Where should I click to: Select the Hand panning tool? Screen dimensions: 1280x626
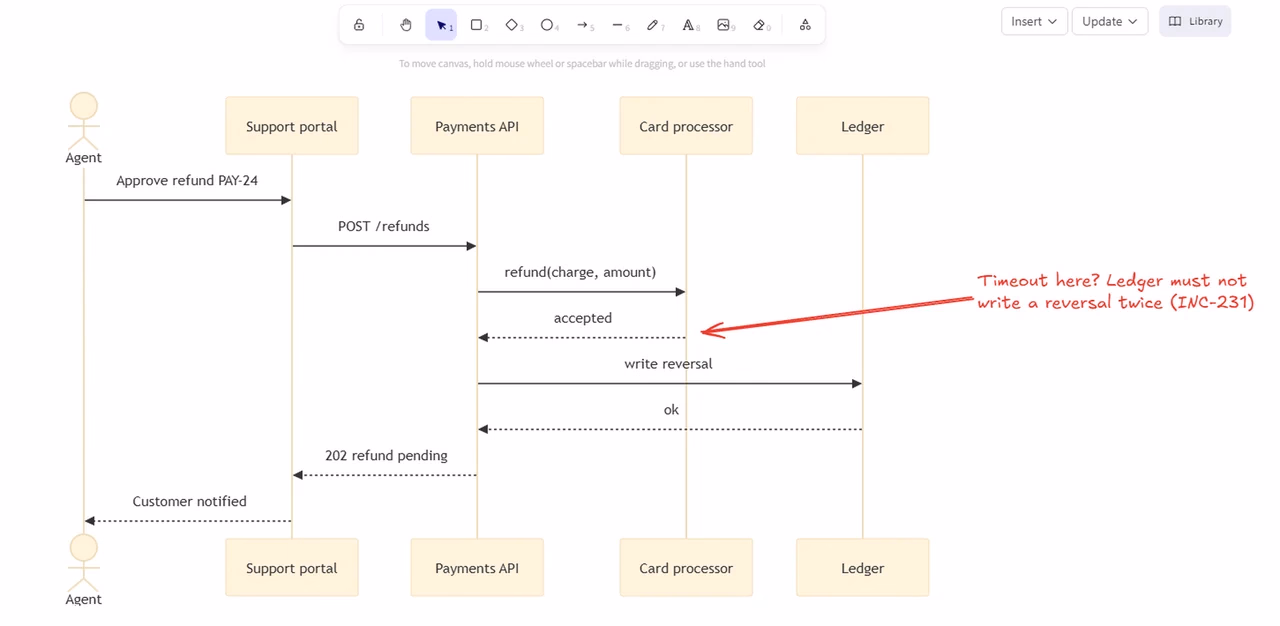click(x=406, y=25)
